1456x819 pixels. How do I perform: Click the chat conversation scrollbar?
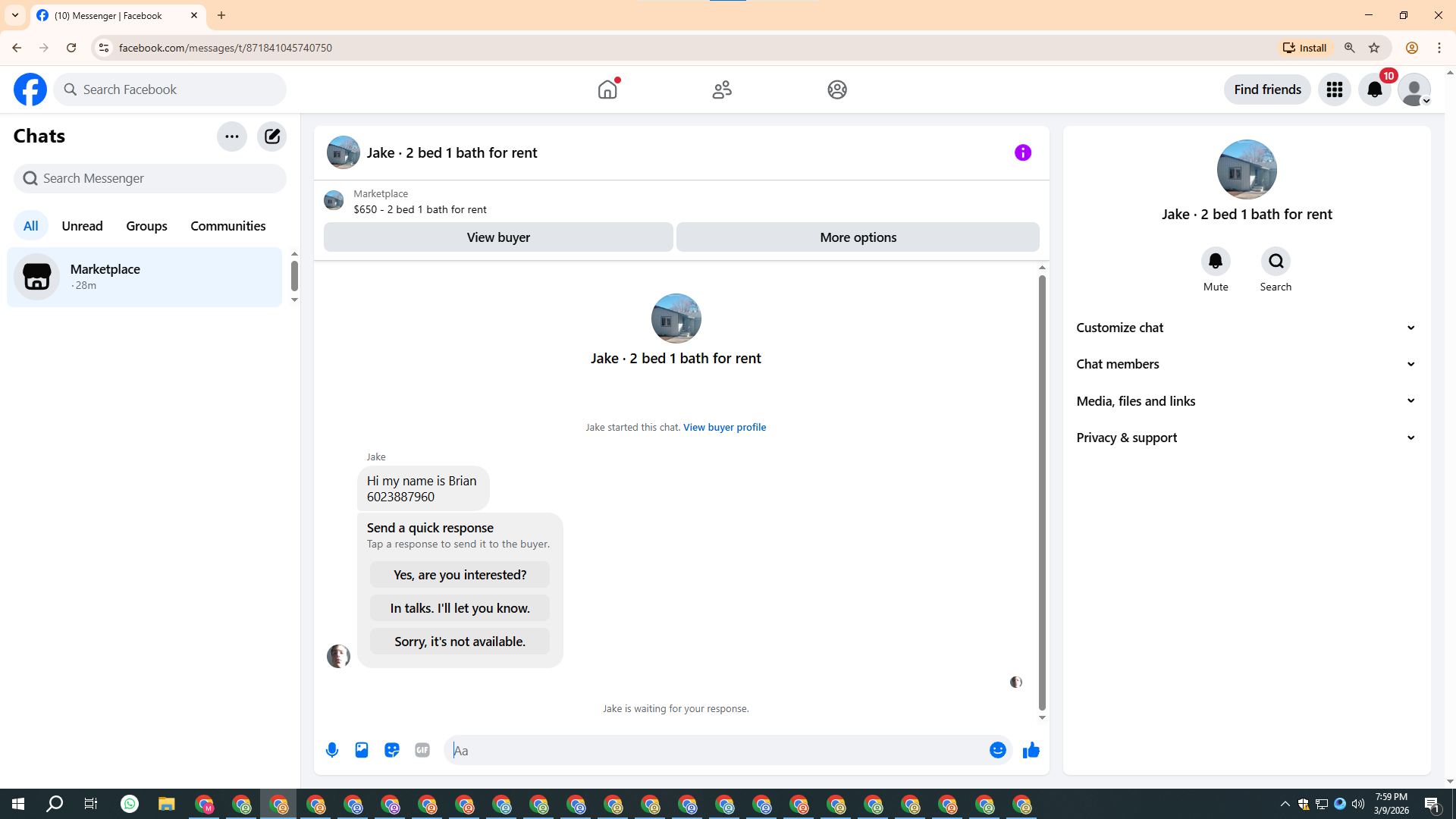point(1042,493)
